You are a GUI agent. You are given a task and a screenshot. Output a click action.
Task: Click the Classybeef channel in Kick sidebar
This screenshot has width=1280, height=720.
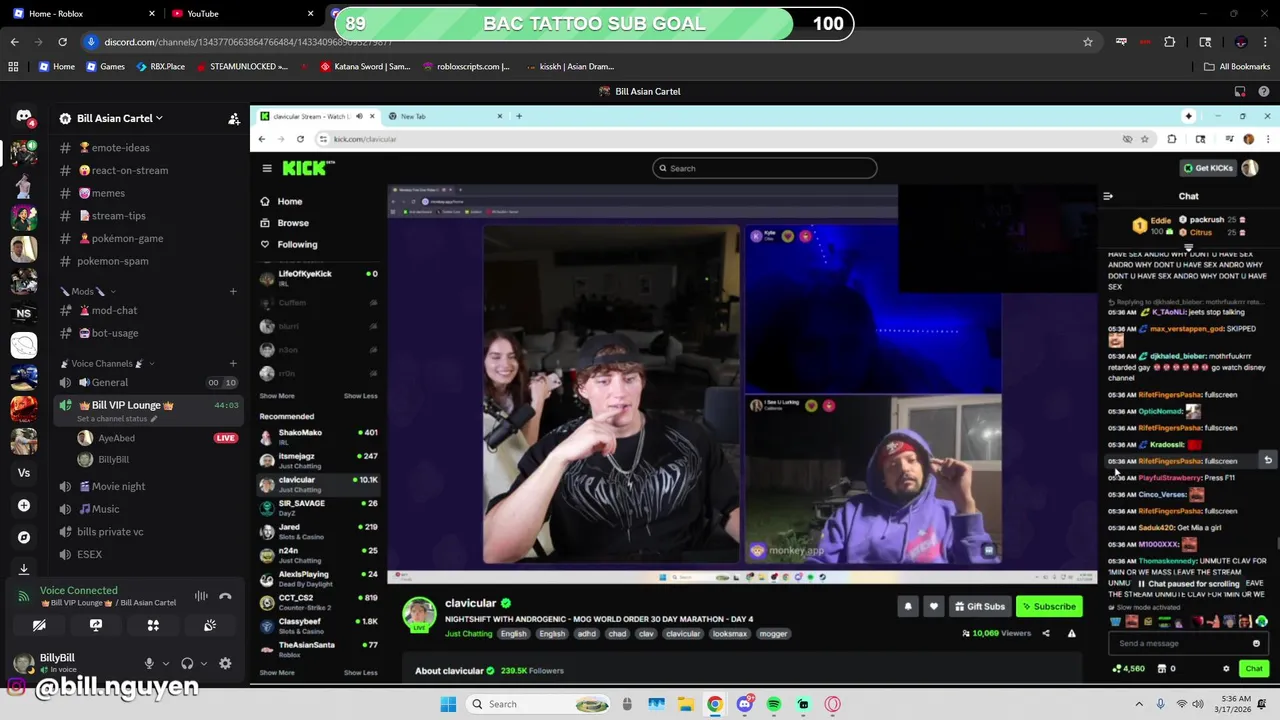316,626
